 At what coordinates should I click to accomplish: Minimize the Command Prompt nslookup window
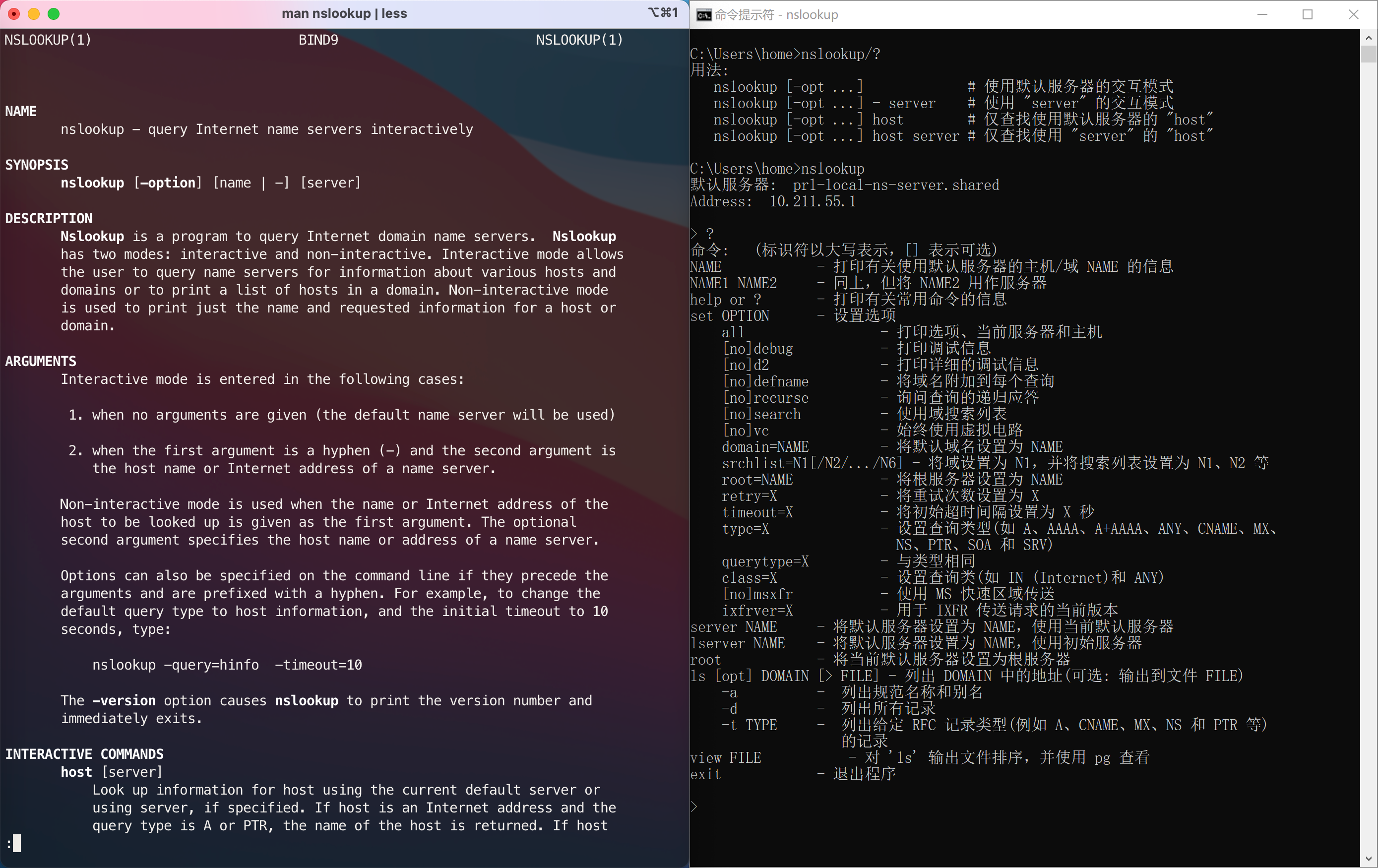click(1262, 14)
